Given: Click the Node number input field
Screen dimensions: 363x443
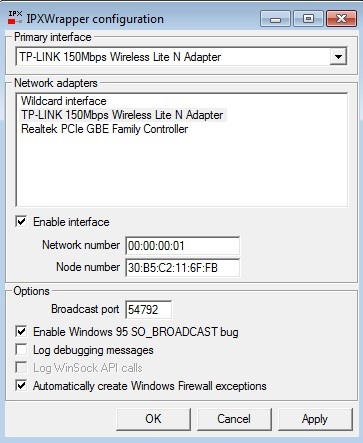Looking at the screenshot, I should point(182,268).
